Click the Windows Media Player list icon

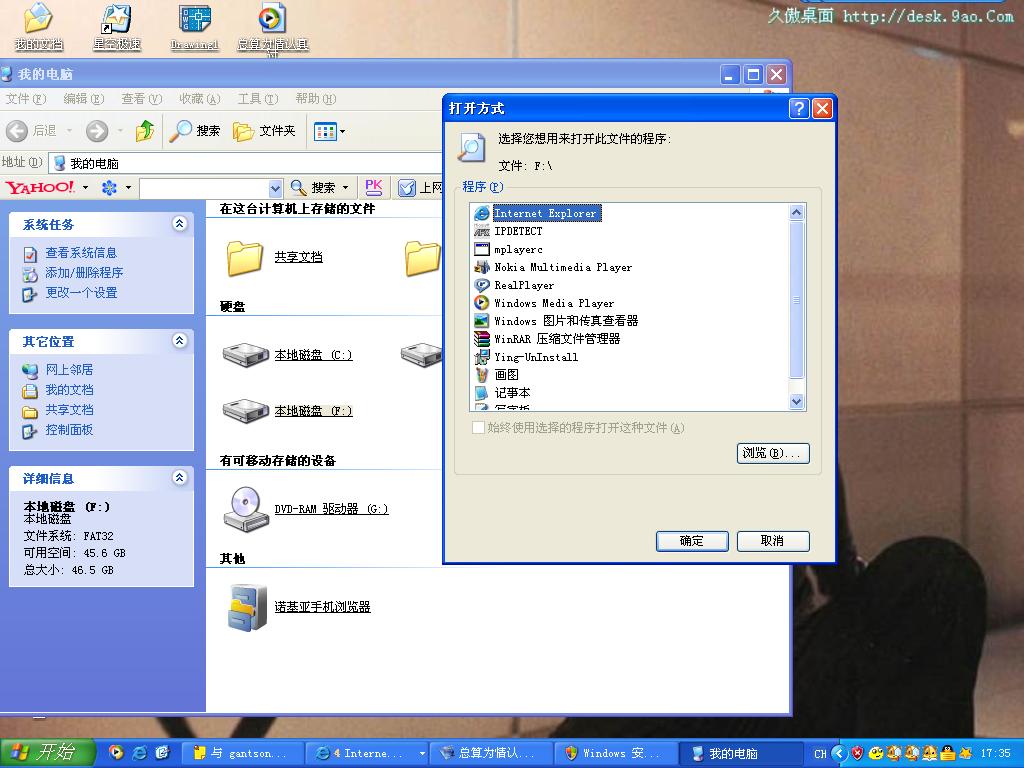click(481, 303)
